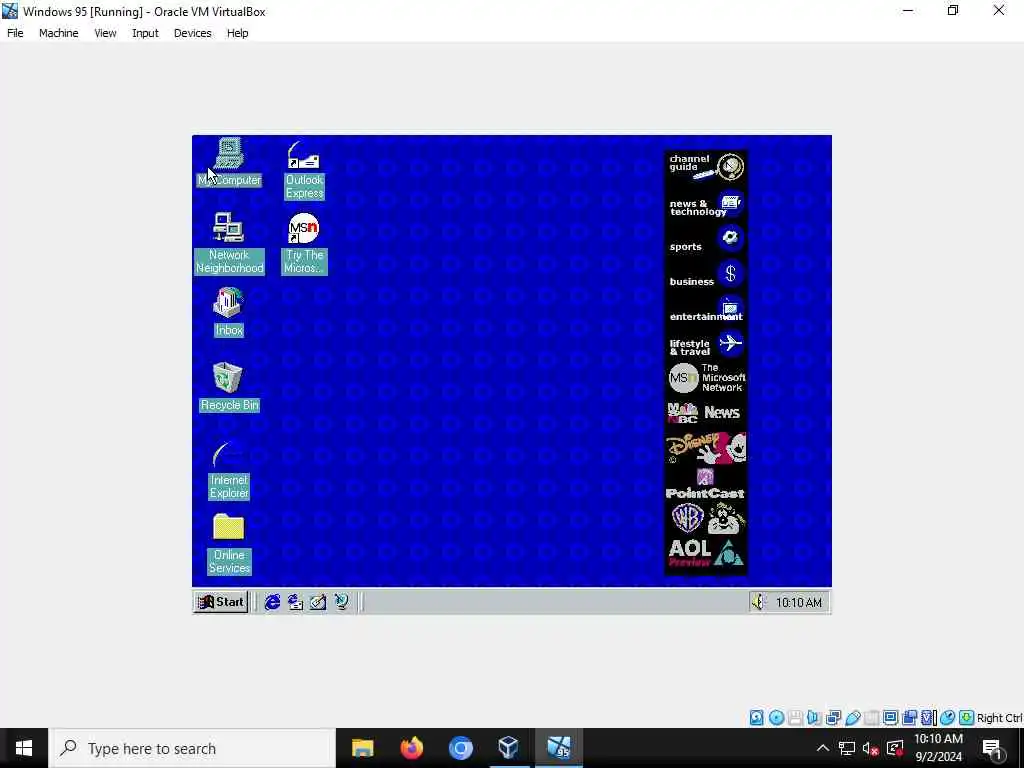Open Firefox from the host taskbar
Viewport: 1024px width, 768px height.
(x=411, y=748)
